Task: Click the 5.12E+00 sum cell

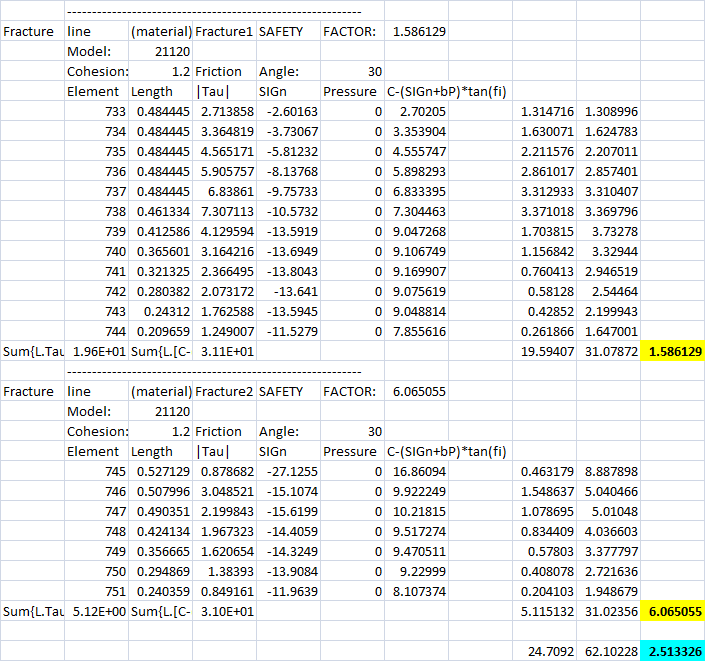Action: tap(96, 611)
